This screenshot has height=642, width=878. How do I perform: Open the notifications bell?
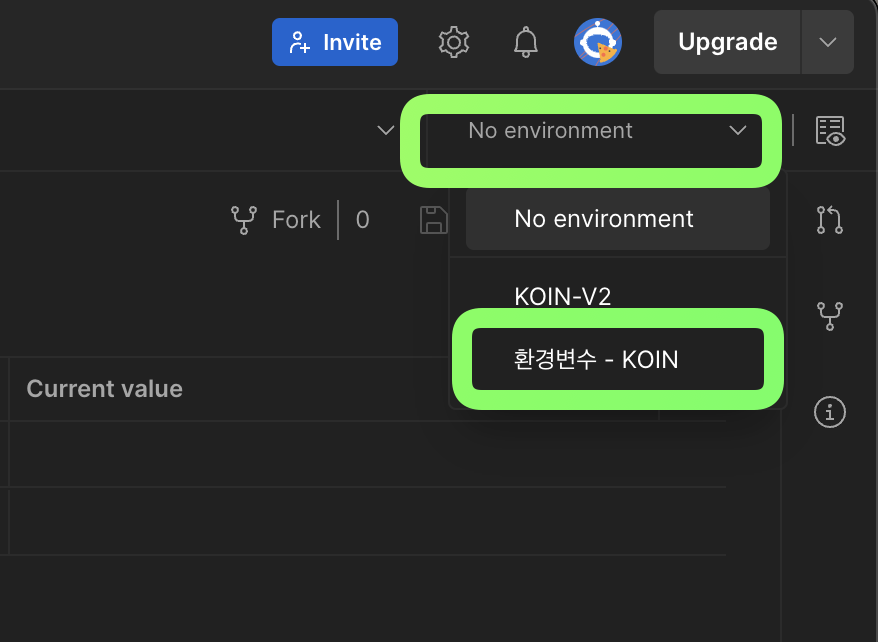(x=525, y=42)
